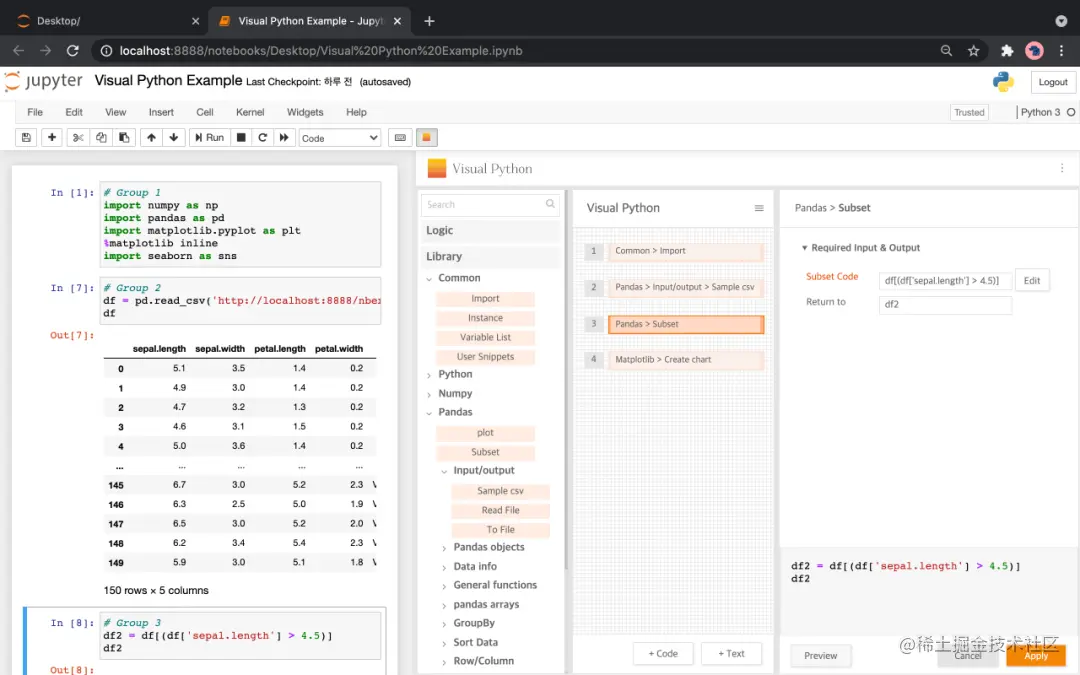Open Chrome three-dot menu
This screenshot has height=675, width=1080.
[1061, 50]
